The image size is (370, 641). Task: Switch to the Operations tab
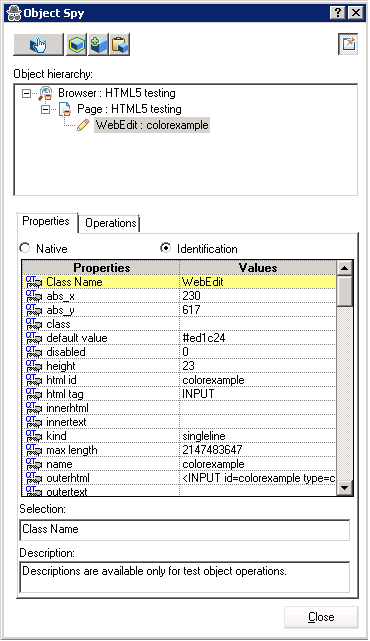110,223
